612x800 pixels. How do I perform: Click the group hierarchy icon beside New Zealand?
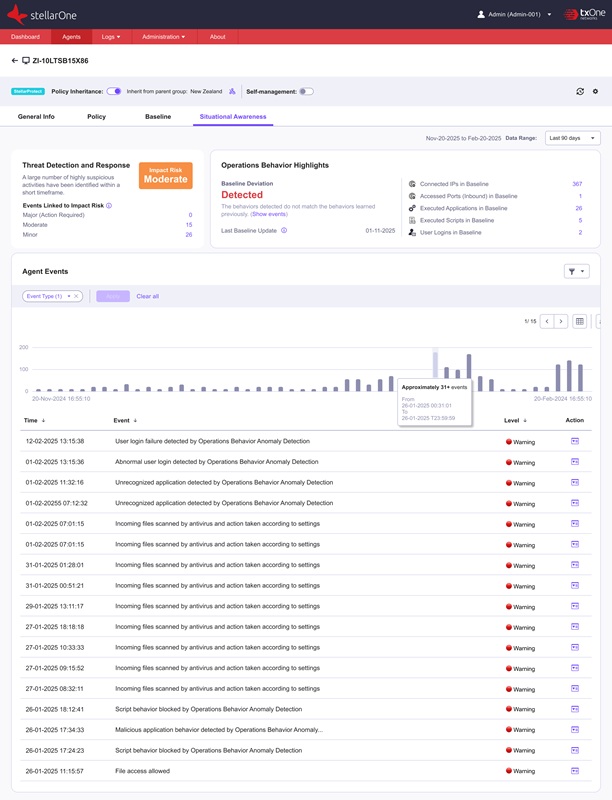click(233, 91)
